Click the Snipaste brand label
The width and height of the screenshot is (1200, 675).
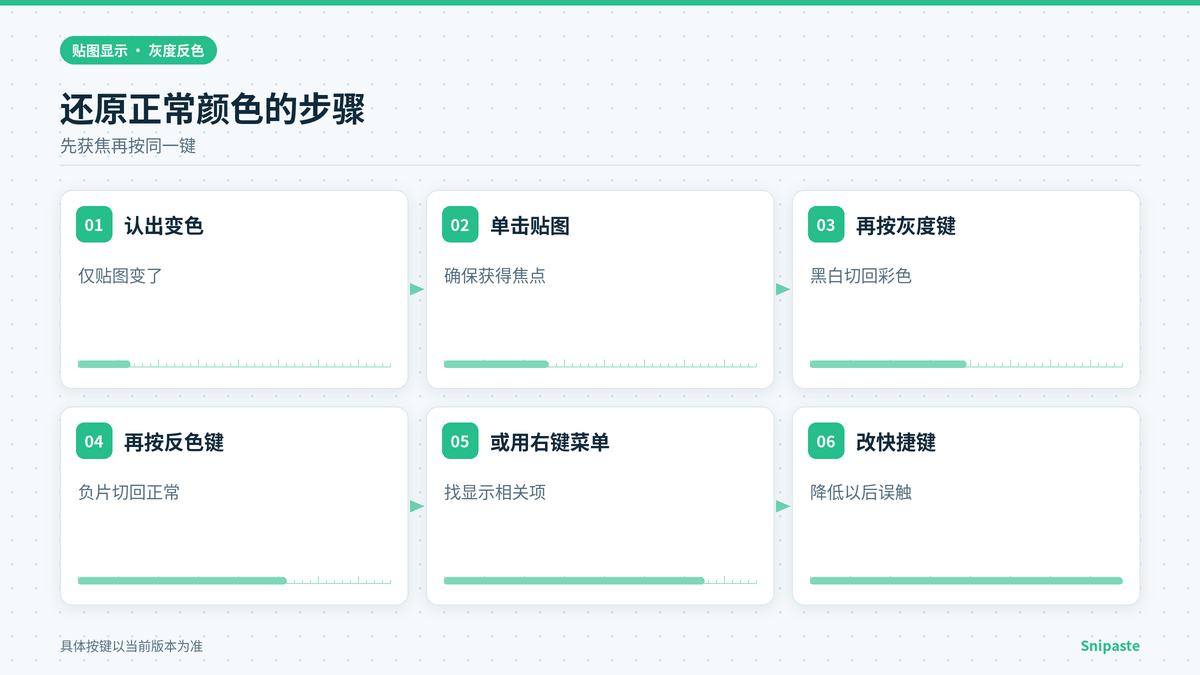pos(1110,646)
